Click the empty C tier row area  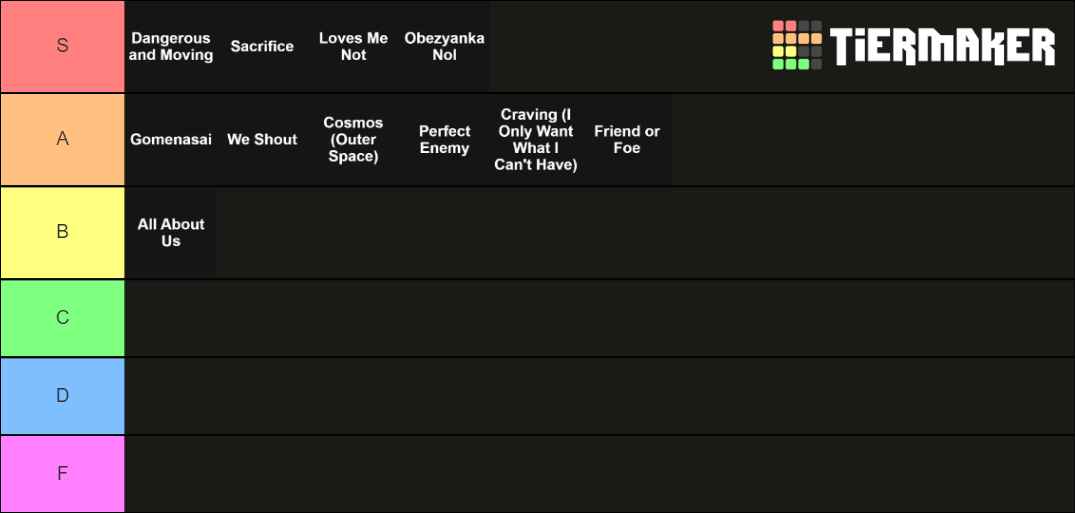(x=599, y=318)
